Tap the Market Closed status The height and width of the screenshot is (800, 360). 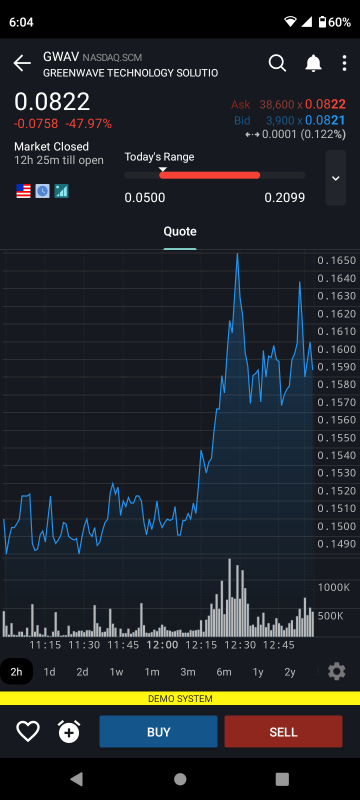point(52,146)
